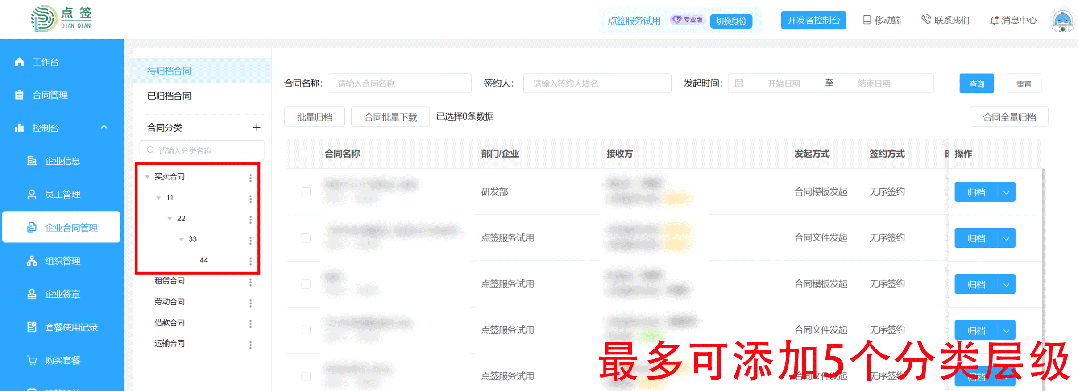Screen dimensions: 1078x391
Task: Focus the category name search box
Action: (201, 150)
